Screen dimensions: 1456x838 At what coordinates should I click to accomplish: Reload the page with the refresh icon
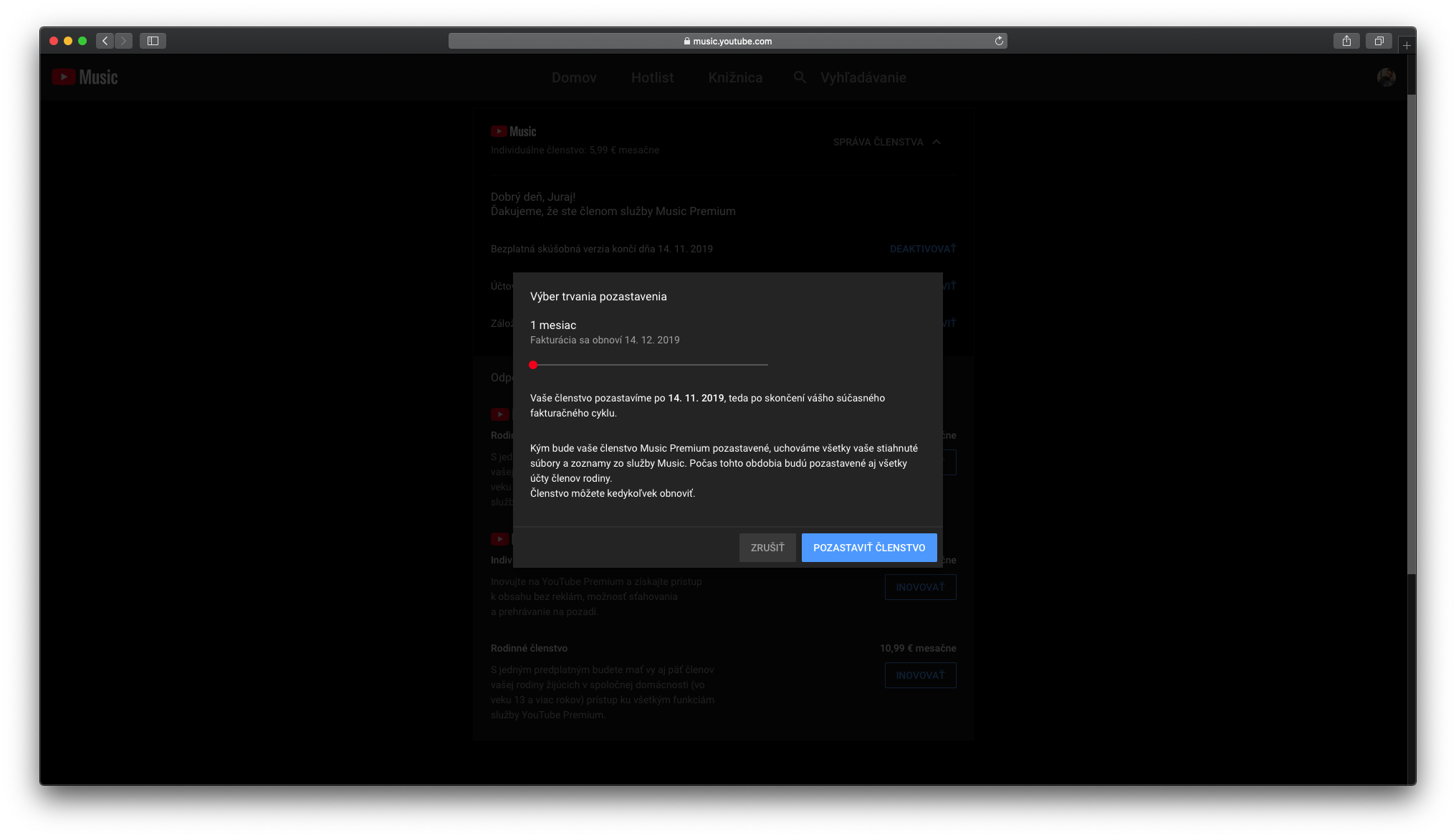point(999,41)
